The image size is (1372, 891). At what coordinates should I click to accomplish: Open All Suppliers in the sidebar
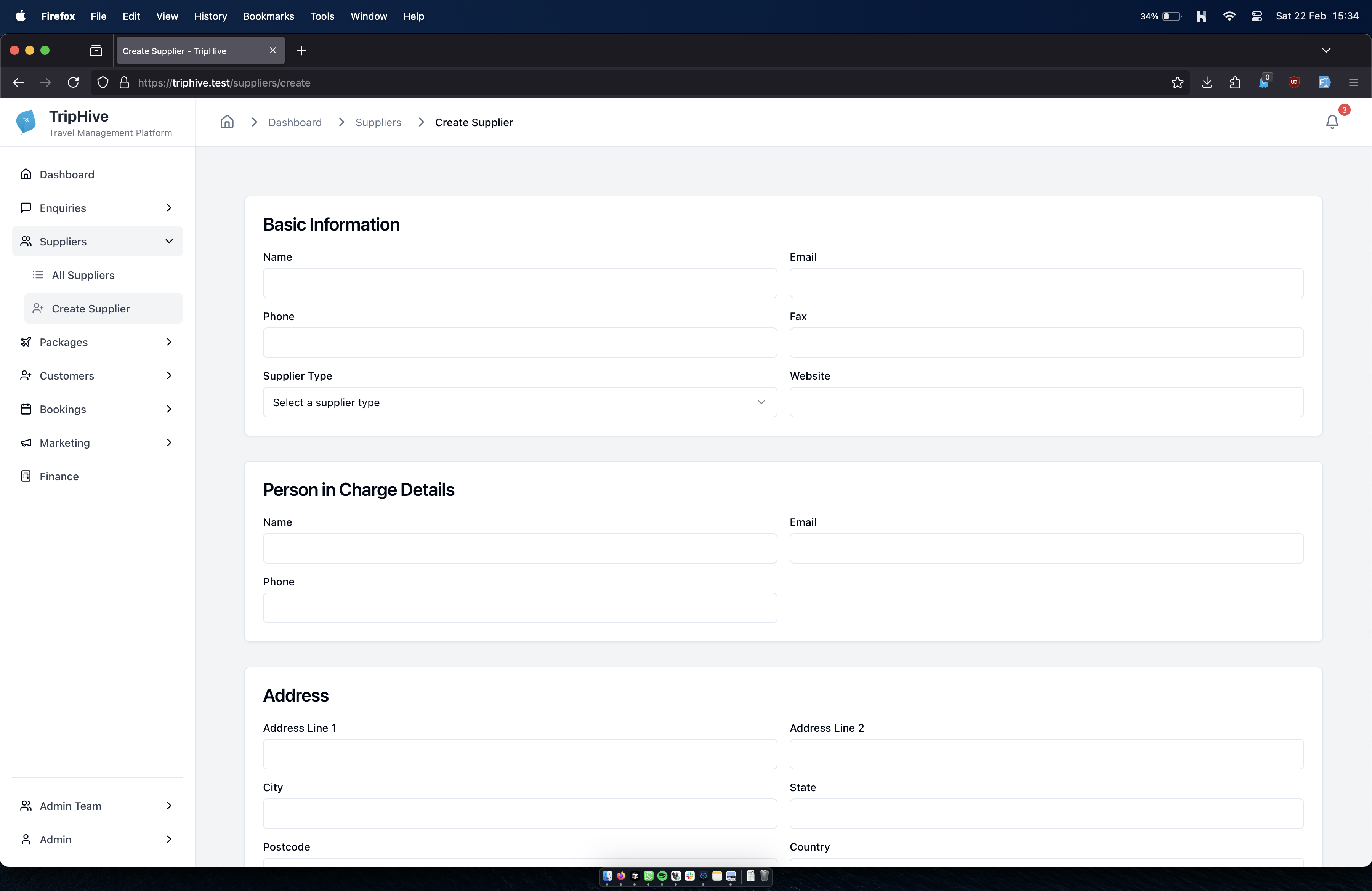(x=103, y=275)
